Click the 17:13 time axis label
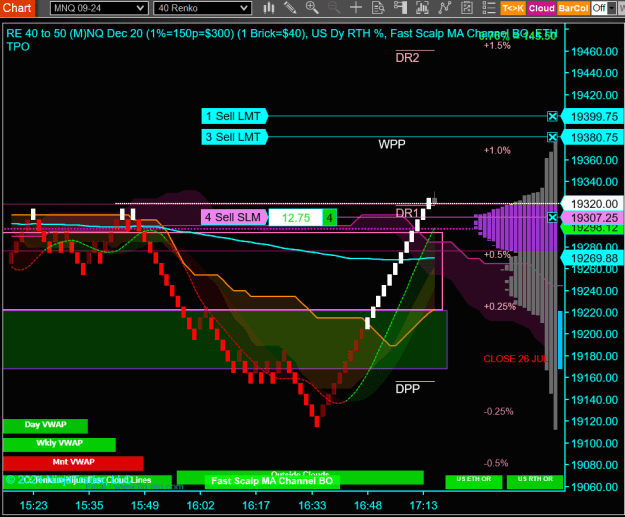 423,506
